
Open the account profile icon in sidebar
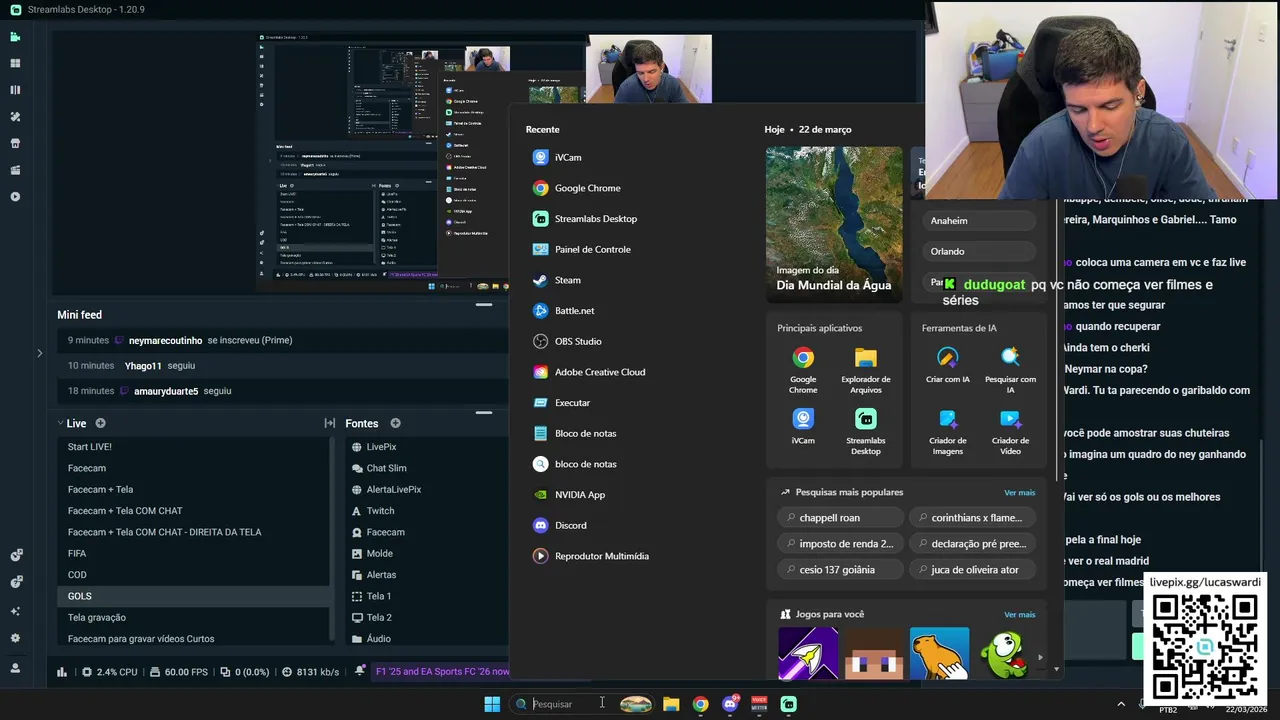click(x=15, y=668)
